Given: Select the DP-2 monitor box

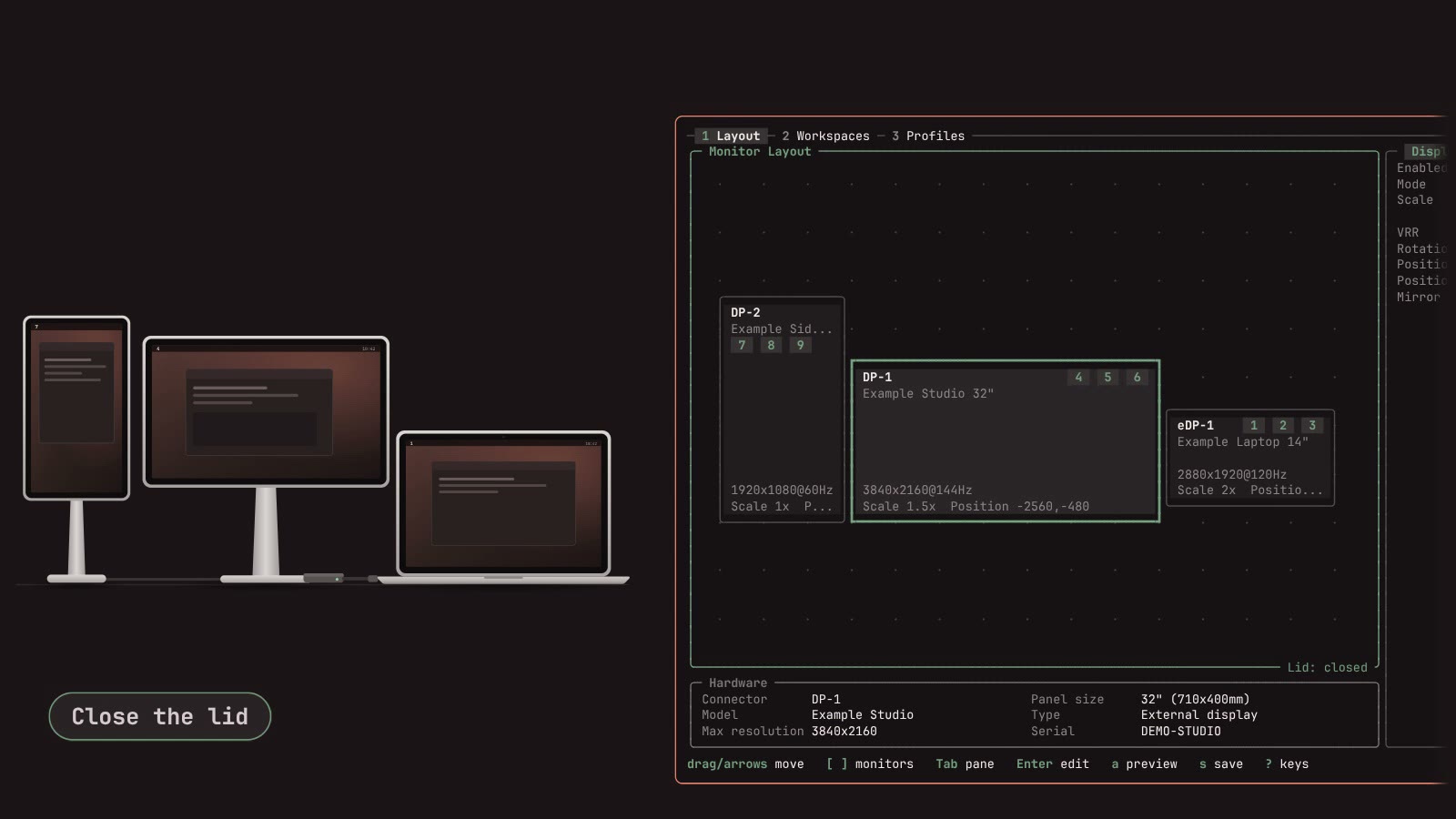Looking at the screenshot, I should coord(782,409).
